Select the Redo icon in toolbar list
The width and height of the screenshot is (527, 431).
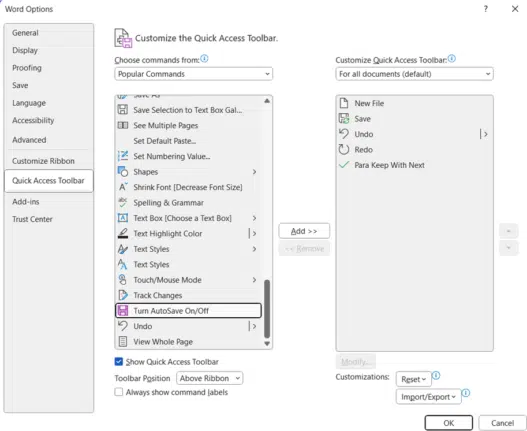point(344,149)
